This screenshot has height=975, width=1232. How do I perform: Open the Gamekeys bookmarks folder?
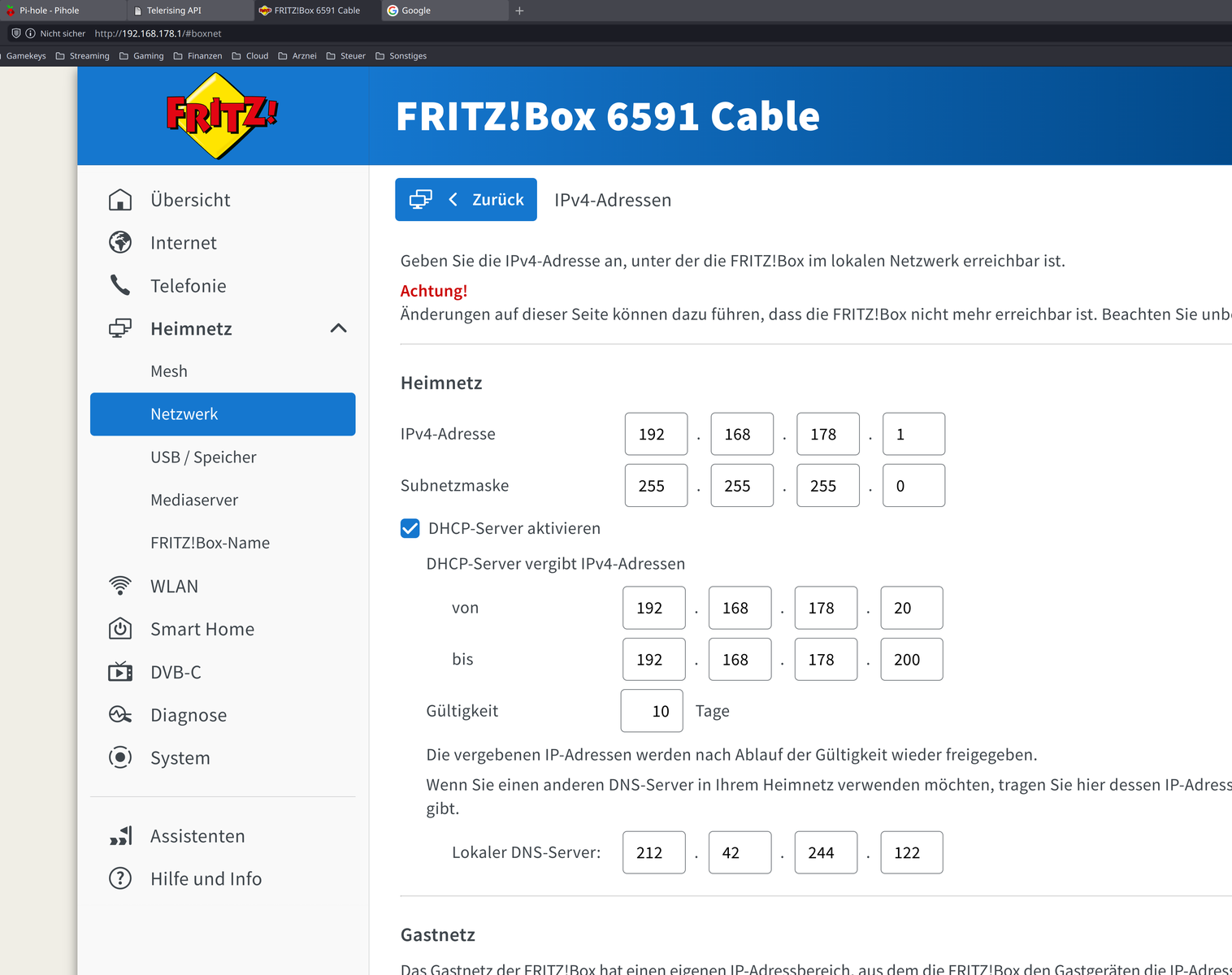24,56
